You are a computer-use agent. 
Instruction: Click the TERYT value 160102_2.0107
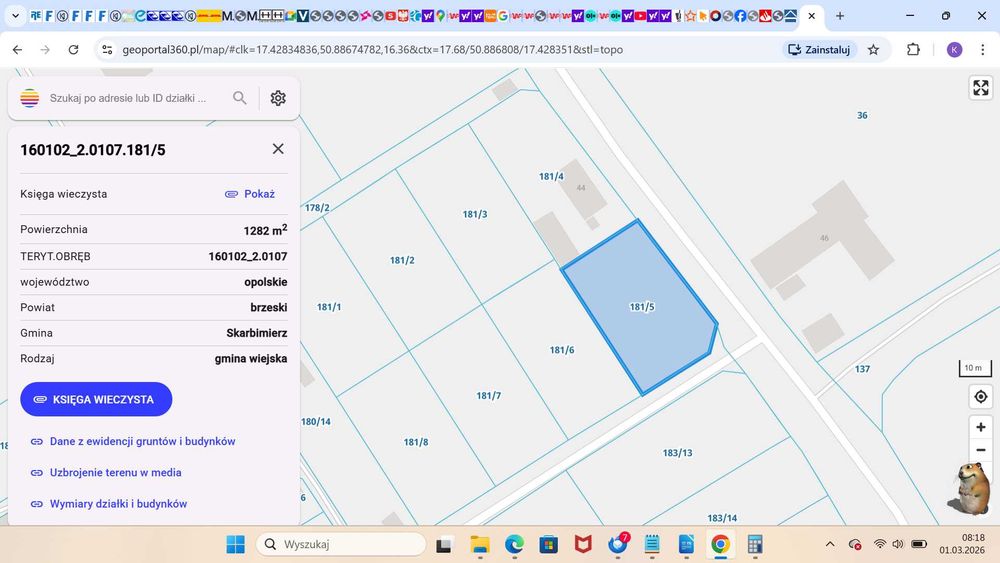(247, 256)
